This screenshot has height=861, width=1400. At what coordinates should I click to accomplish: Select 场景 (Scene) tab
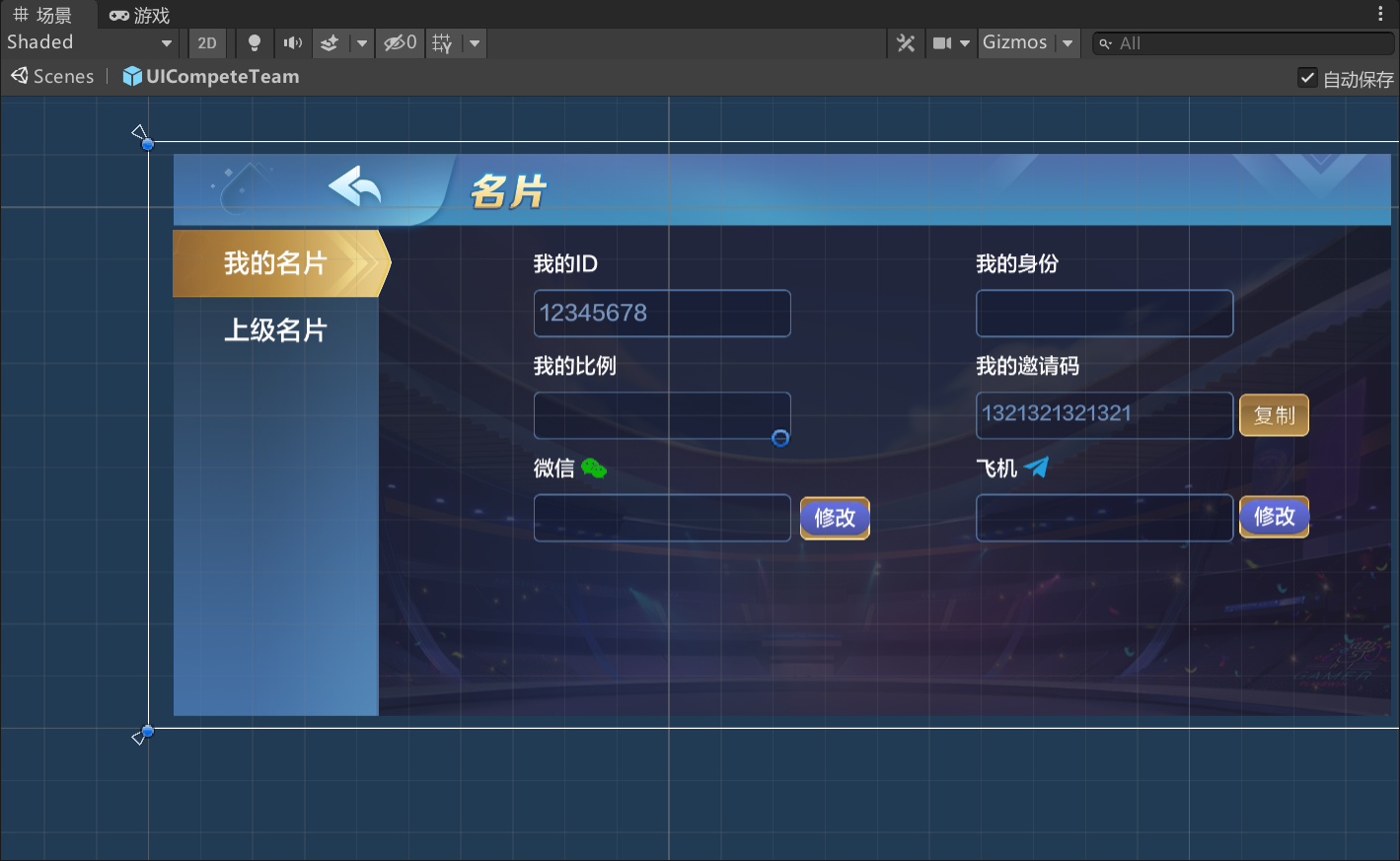[x=43, y=15]
